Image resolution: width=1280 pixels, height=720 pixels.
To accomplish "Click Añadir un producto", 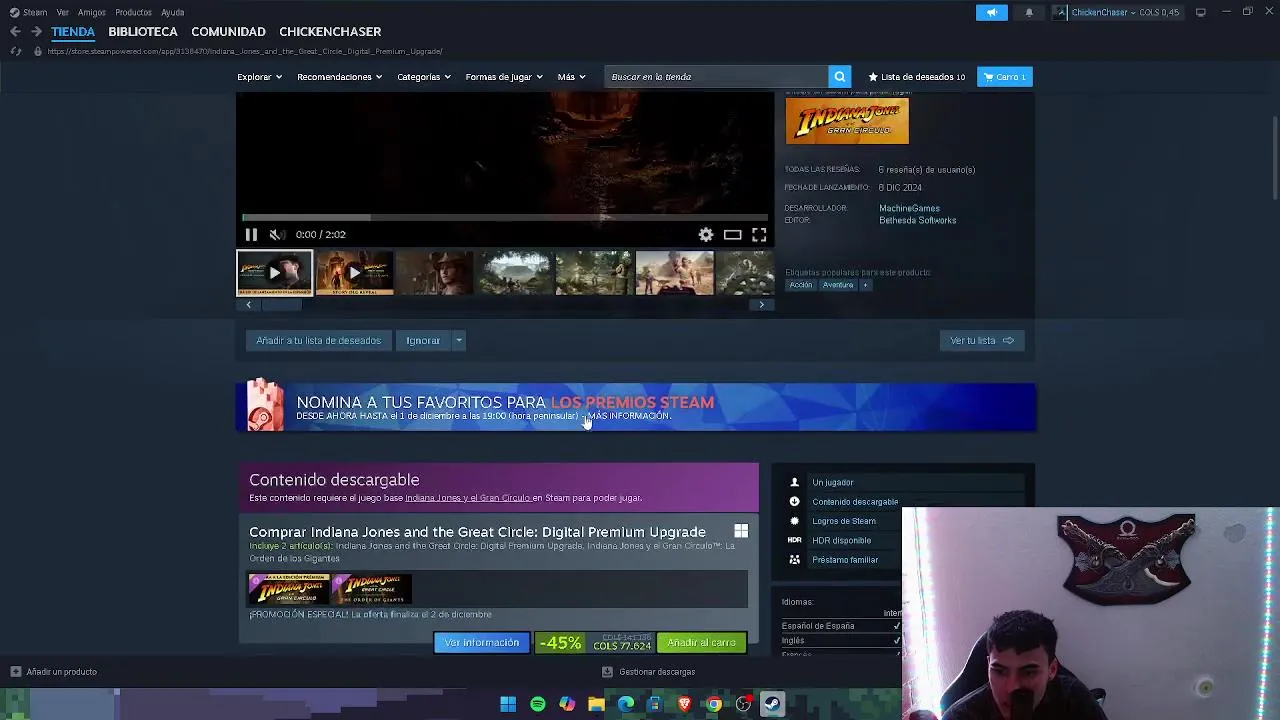I will coord(54,672).
